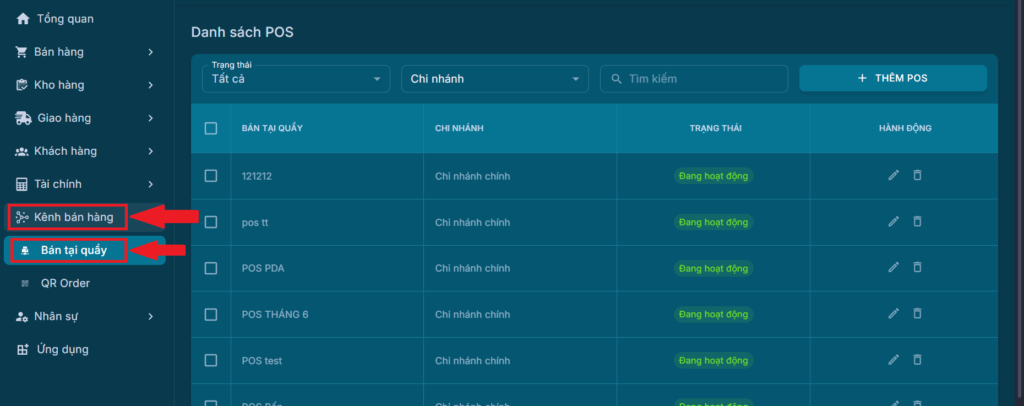This screenshot has height=406, width=1024.
Task: Click the edit pencil icon for 121212
Action: 893,176
